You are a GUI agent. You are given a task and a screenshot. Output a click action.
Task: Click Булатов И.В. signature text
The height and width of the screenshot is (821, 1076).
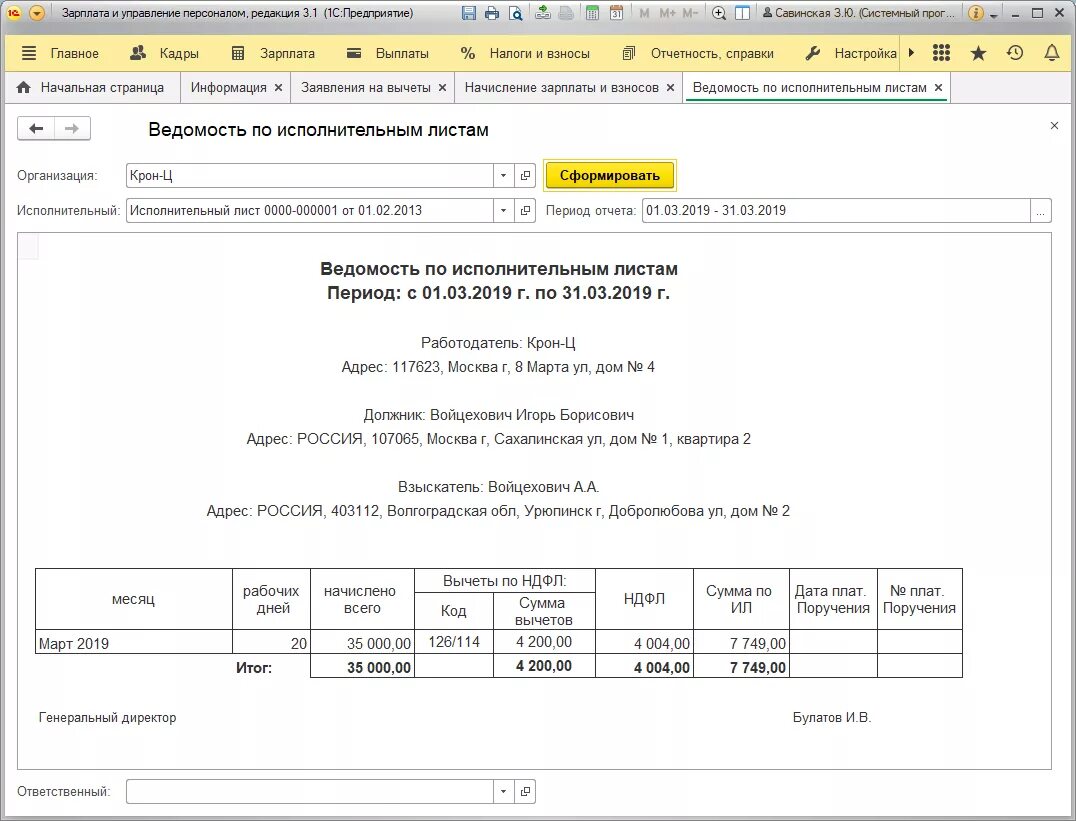point(832,717)
